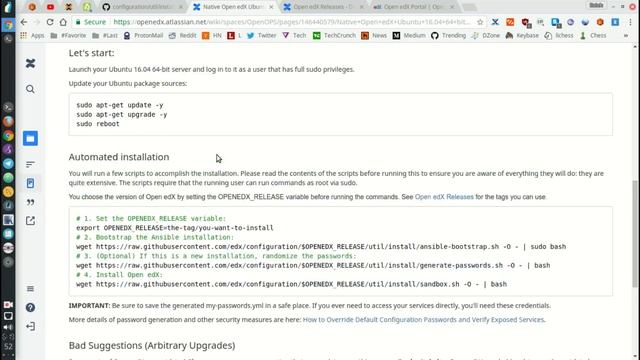Click the blue square extension icon near the menu
640x360 pixels.
pyautogui.click(x=615, y=22)
